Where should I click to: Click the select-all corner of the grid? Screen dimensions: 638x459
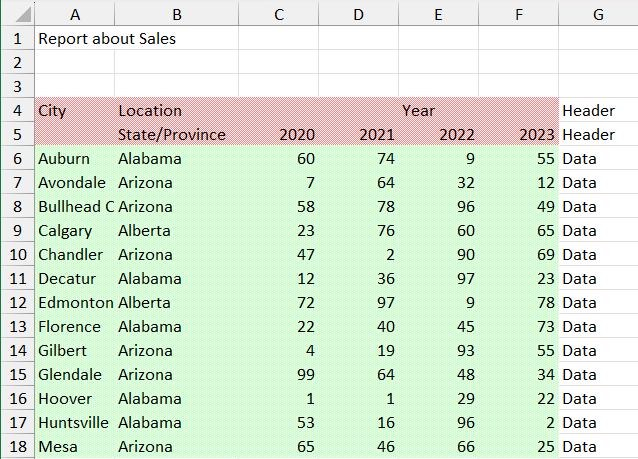click(17, 14)
